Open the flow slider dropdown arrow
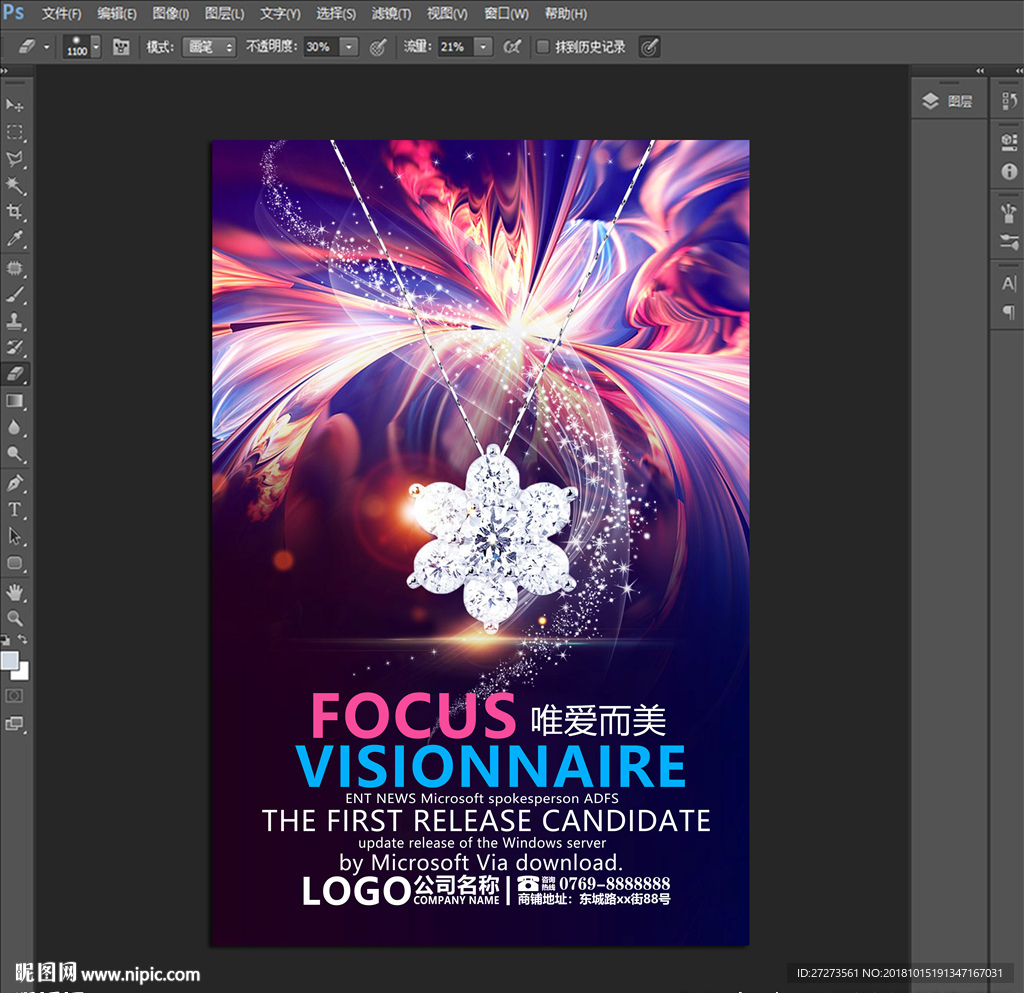The image size is (1024, 993). [483, 46]
